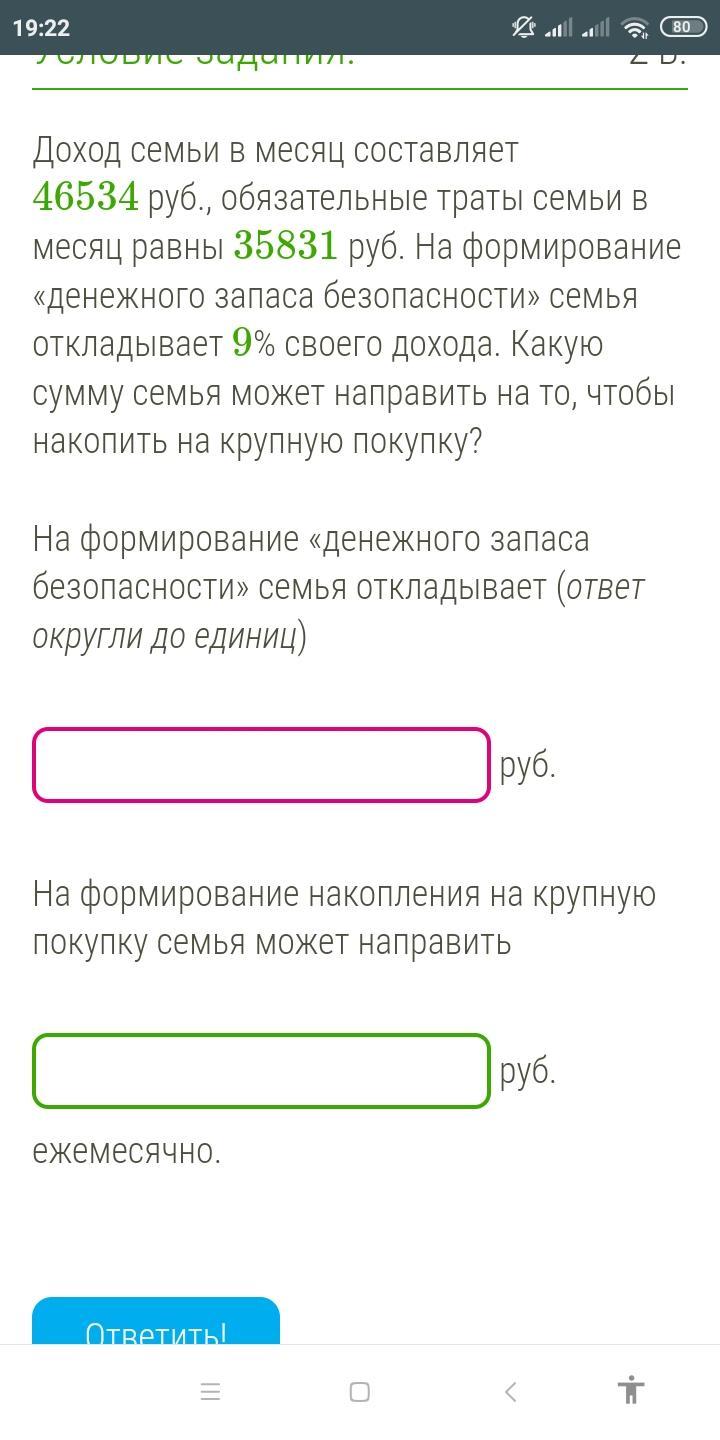Viewport: 720px width, 1440px height.
Task: Focus the green-bordered large purchase input field
Action: [261, 1071]
